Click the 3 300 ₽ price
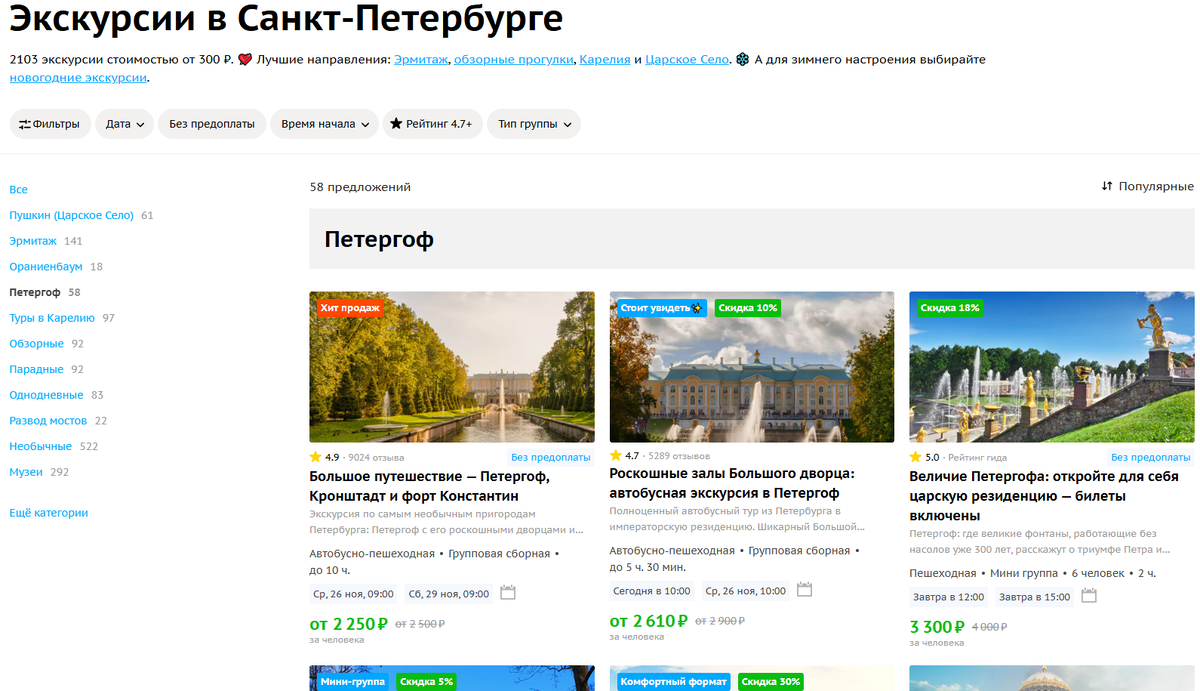The height and width of the screenshot is (691, 1200). (937, 627)
